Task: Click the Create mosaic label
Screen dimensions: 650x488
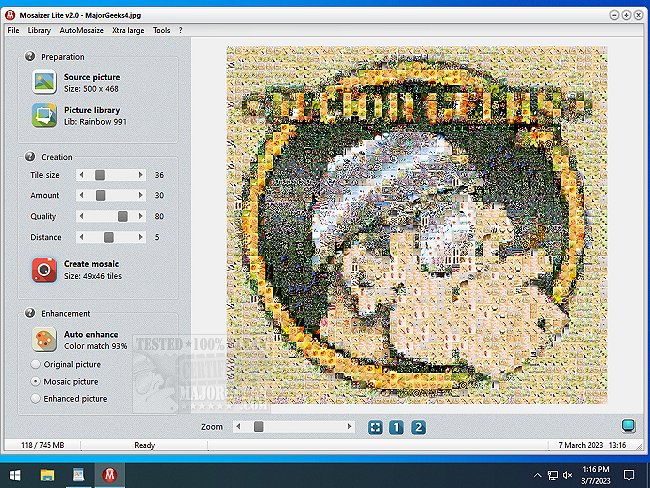Action: point(91,264)
